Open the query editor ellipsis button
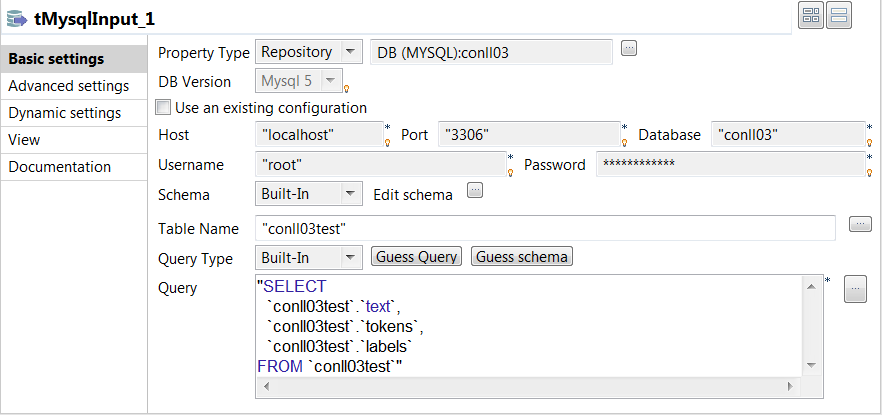This screenshot has height=415, width=882. coord(855,290)
